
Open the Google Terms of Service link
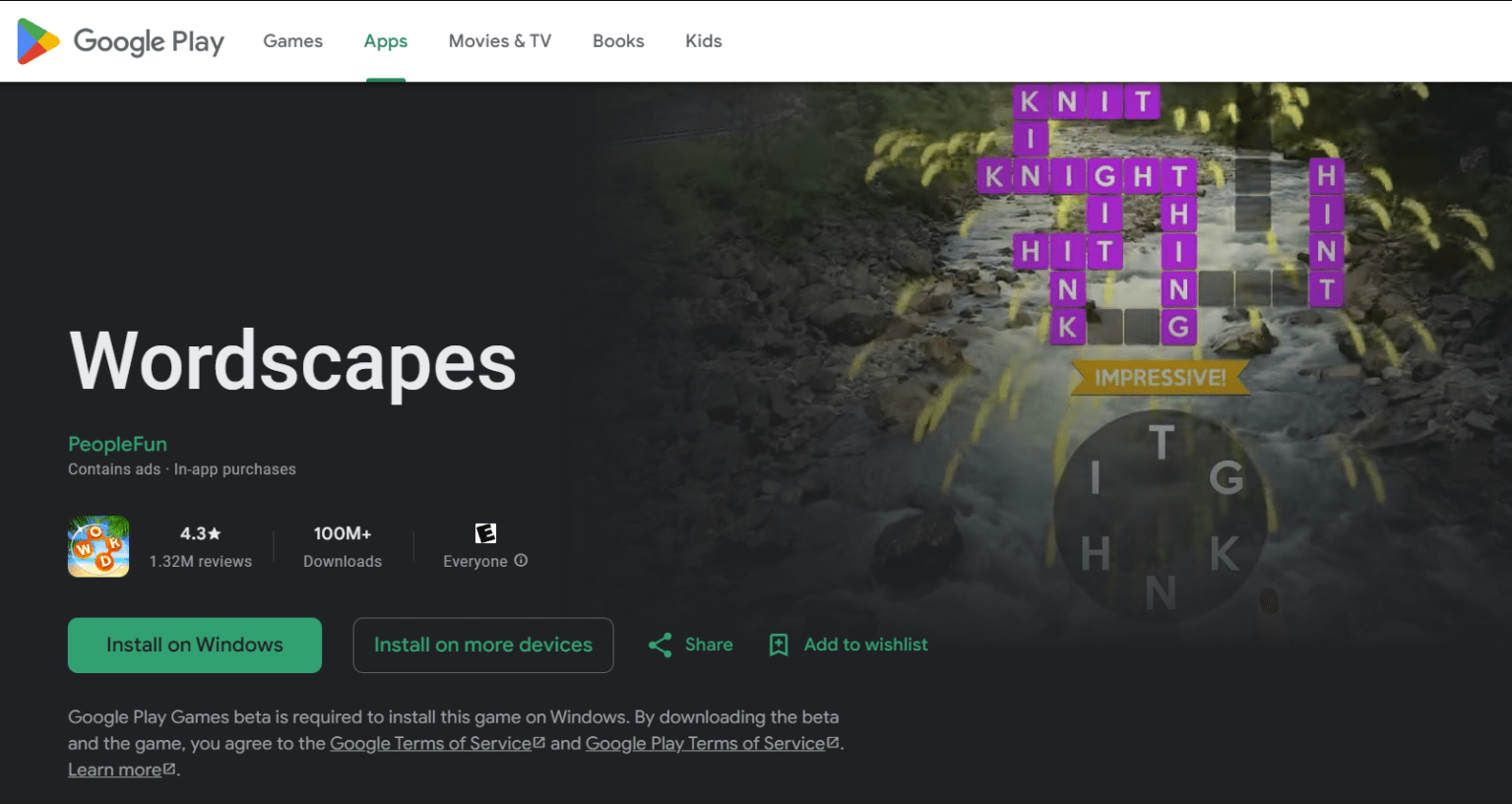click(430, 744)
